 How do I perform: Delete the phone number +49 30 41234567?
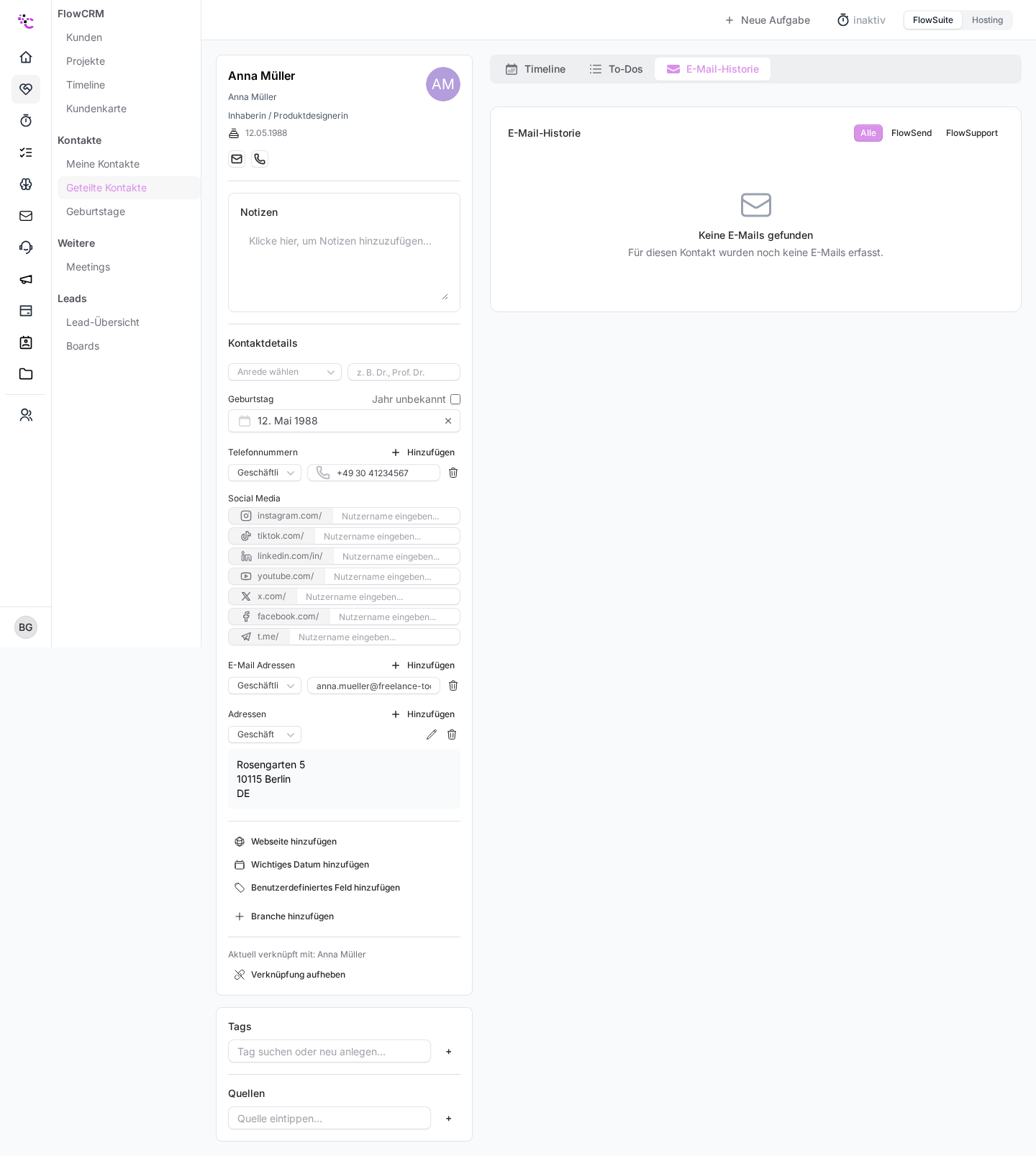tap(453, 473)
